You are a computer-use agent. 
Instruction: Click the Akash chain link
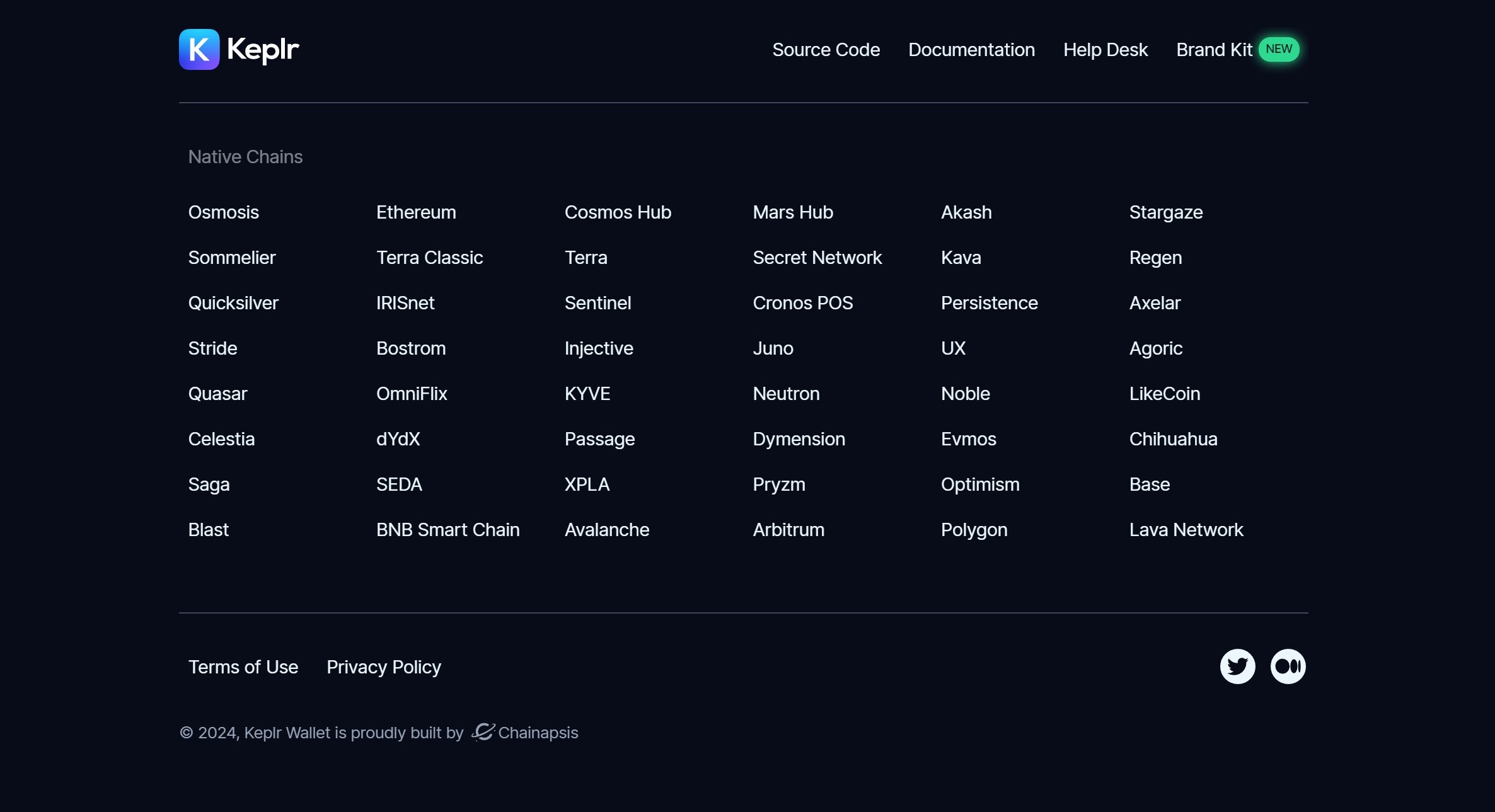(x=966, y=212)
